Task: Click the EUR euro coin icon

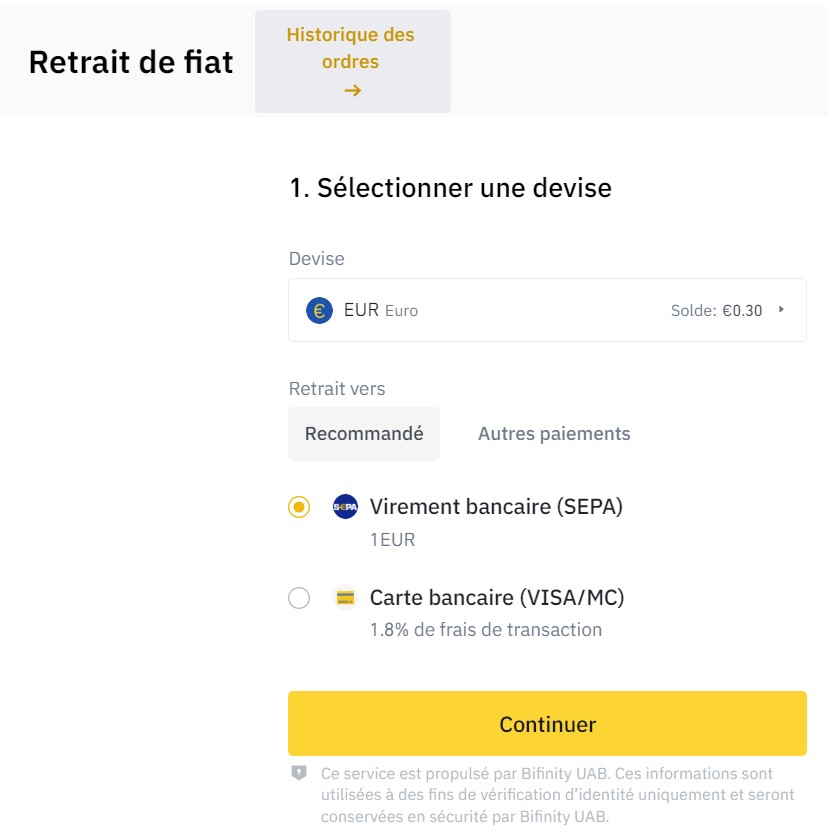Action: coord(318,310)
